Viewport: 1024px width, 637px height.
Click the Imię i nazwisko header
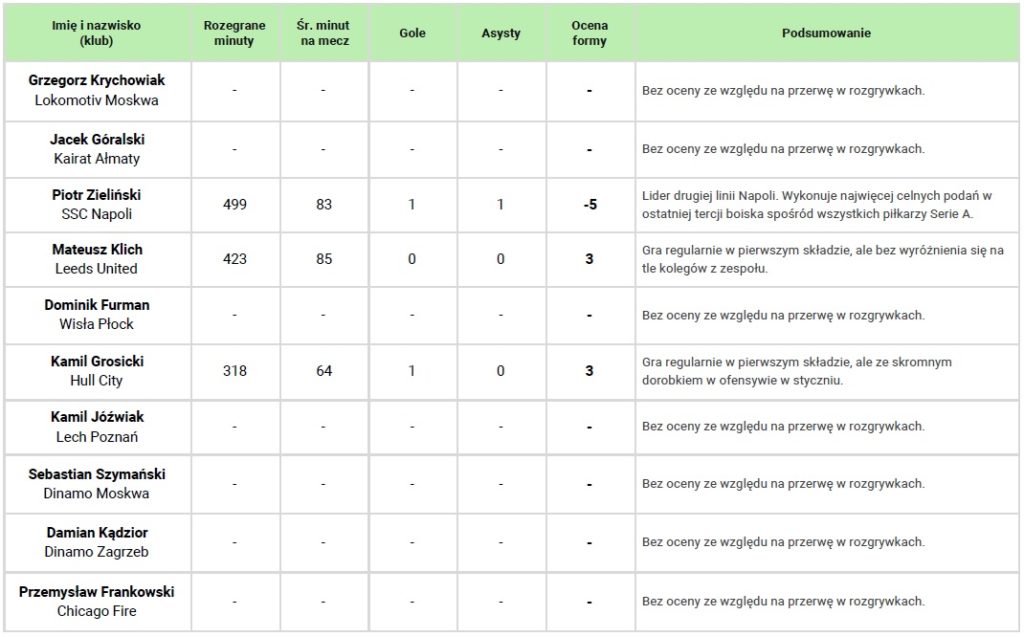click(x=97, y=33)
